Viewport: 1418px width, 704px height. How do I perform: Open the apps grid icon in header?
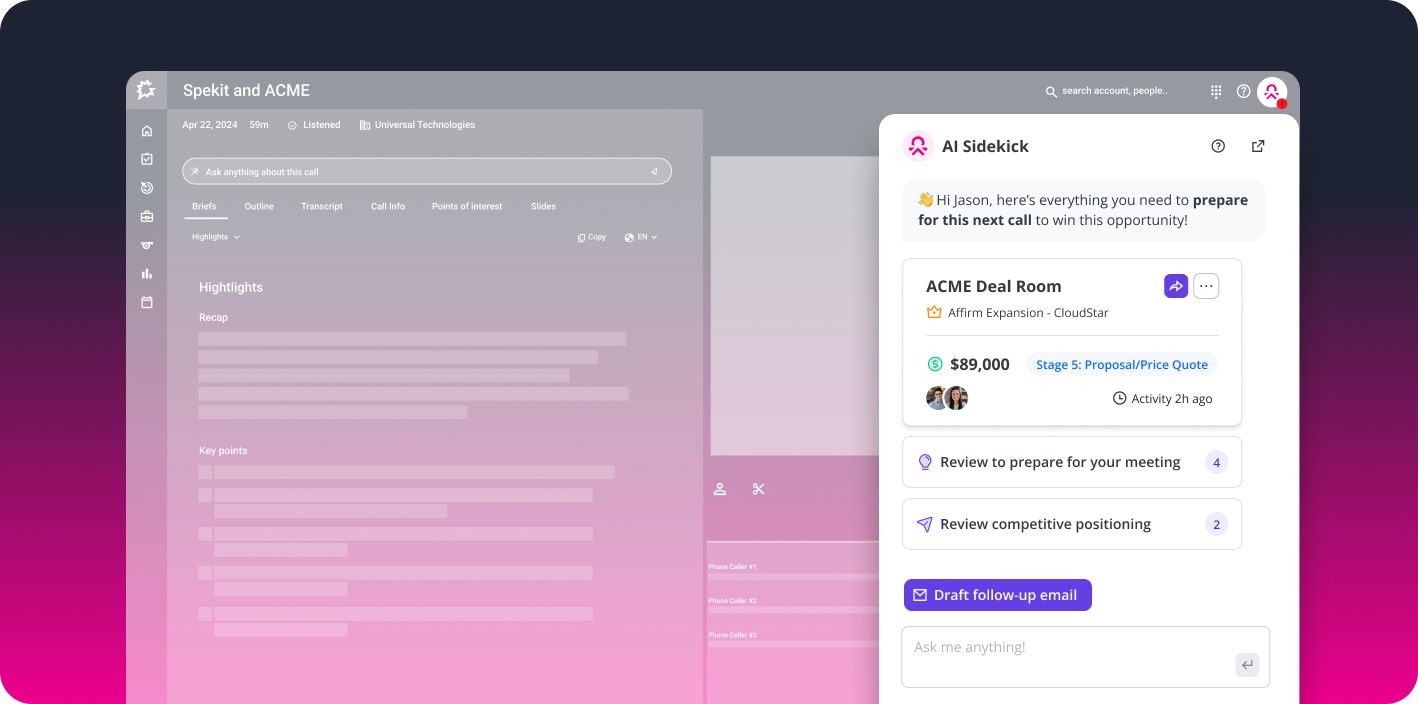1216,91
